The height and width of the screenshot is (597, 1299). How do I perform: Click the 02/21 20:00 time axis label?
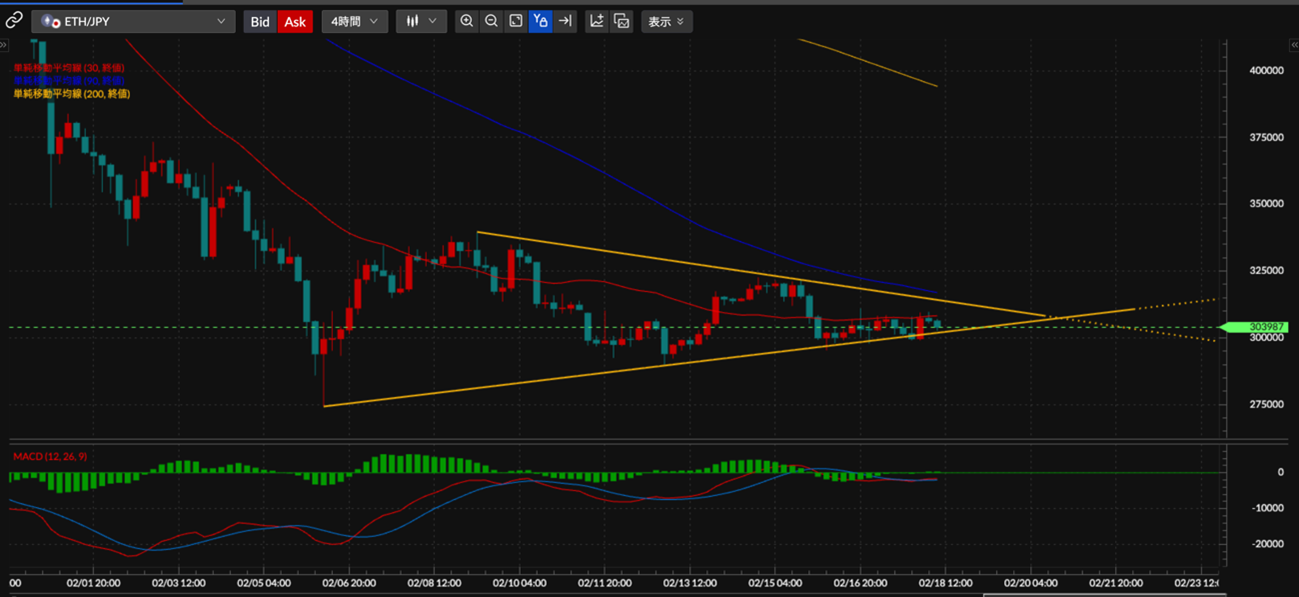(1116, 582)
